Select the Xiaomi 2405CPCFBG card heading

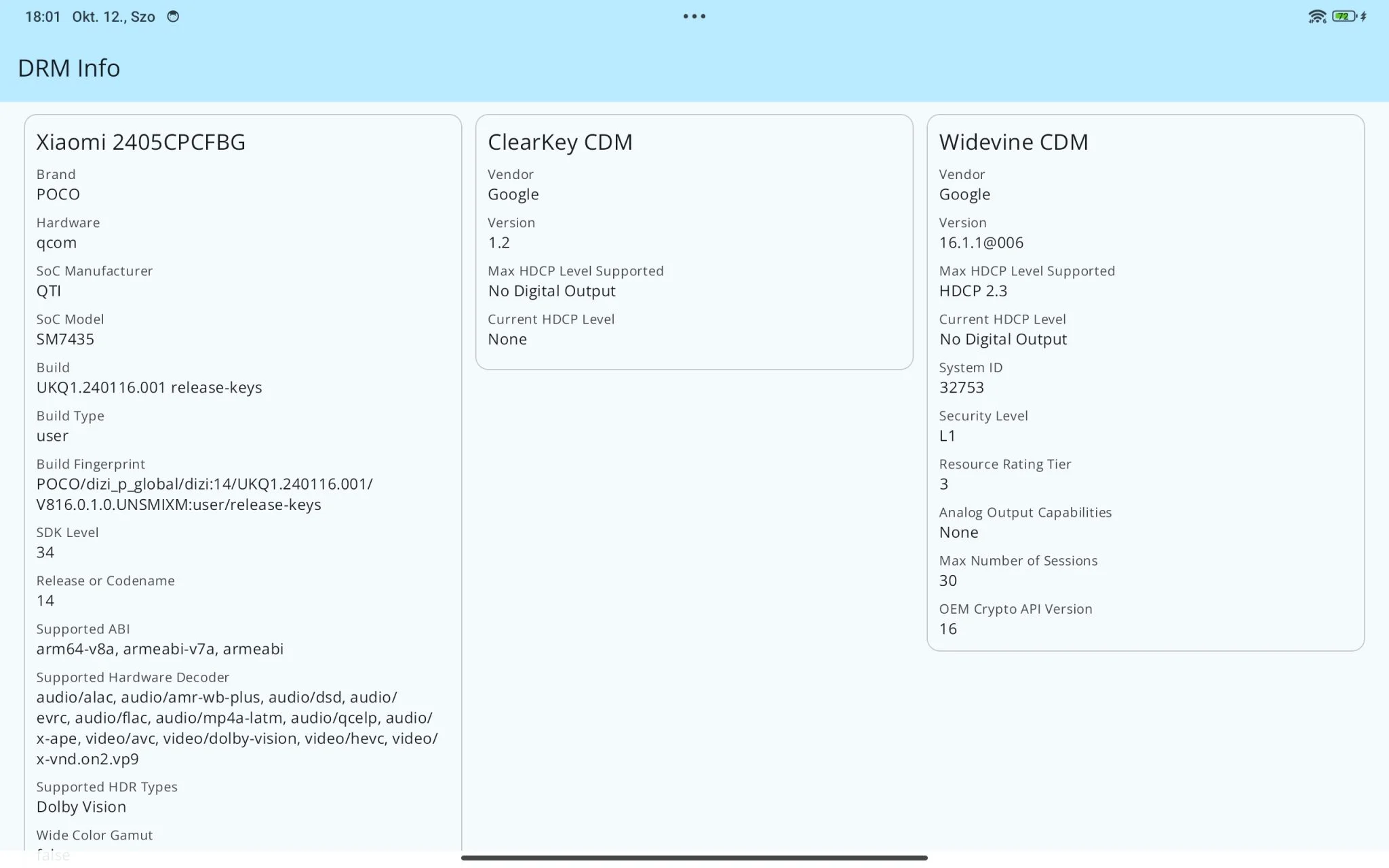coord(140,142)
